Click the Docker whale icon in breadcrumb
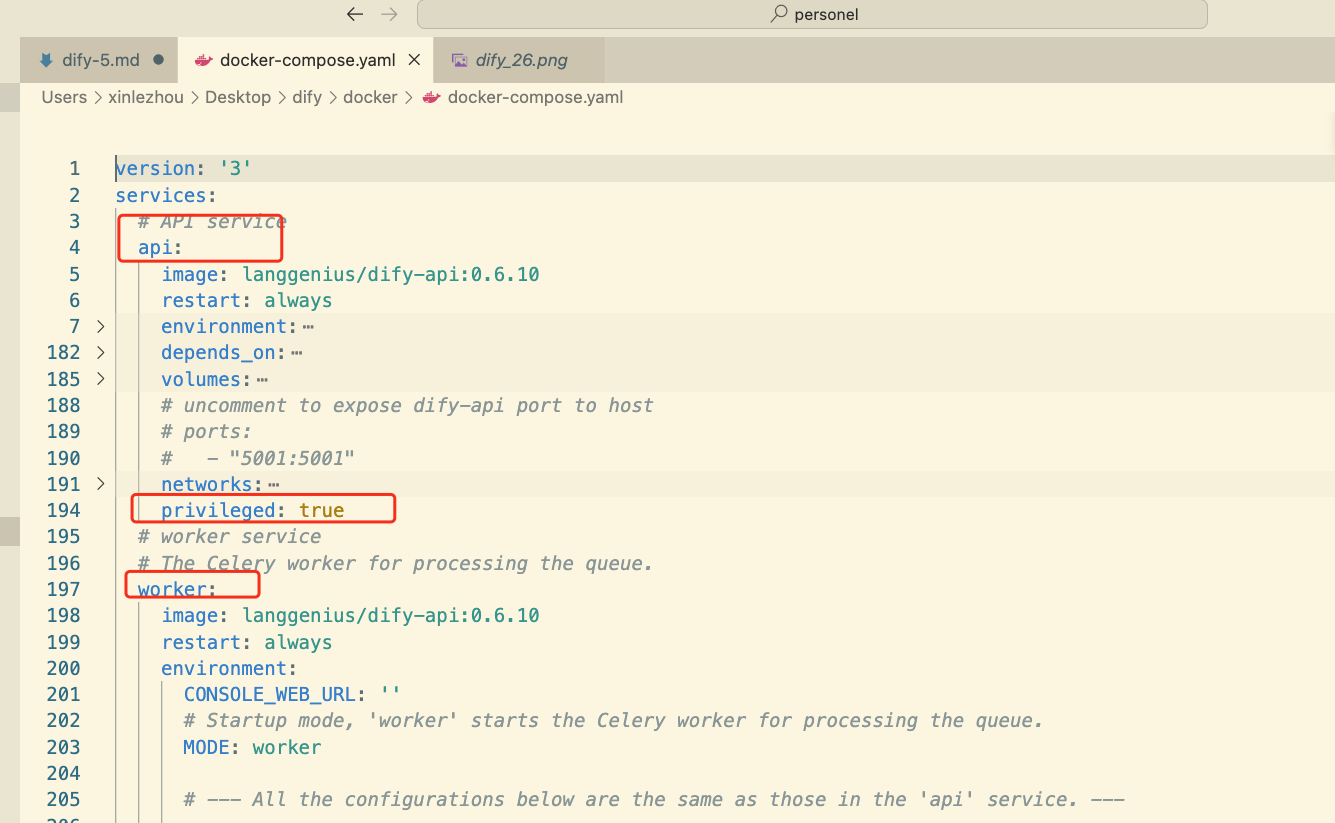 click(432, 97)
